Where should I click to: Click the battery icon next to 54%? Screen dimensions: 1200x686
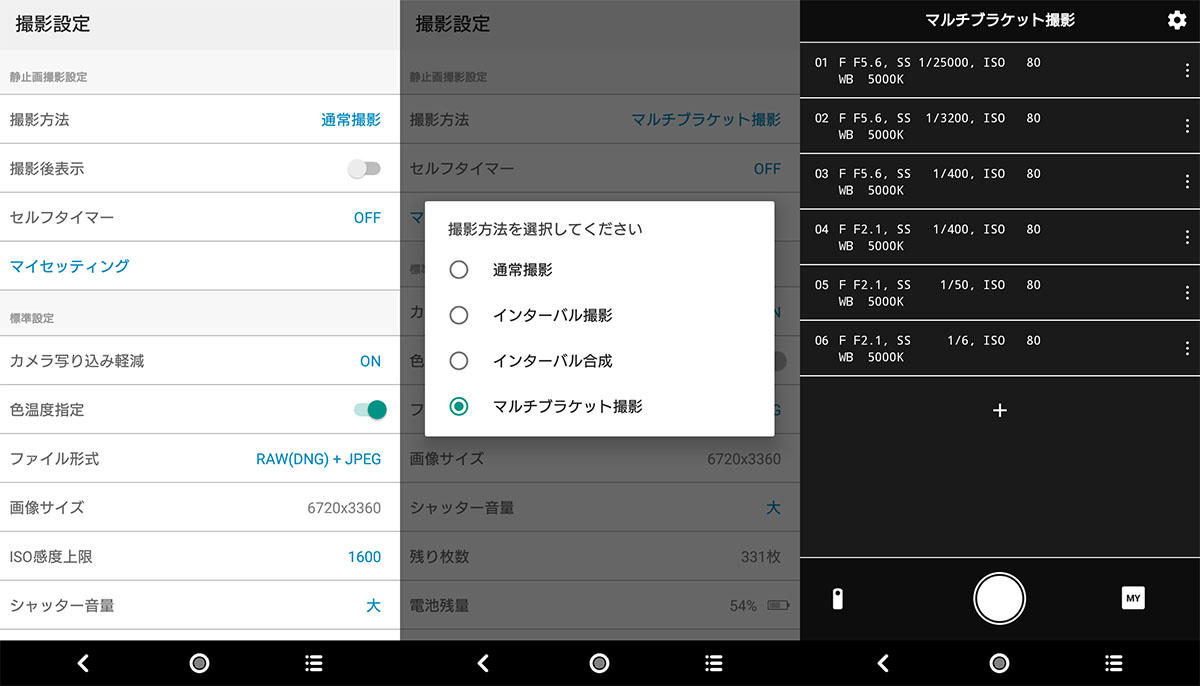pos(778,605)
